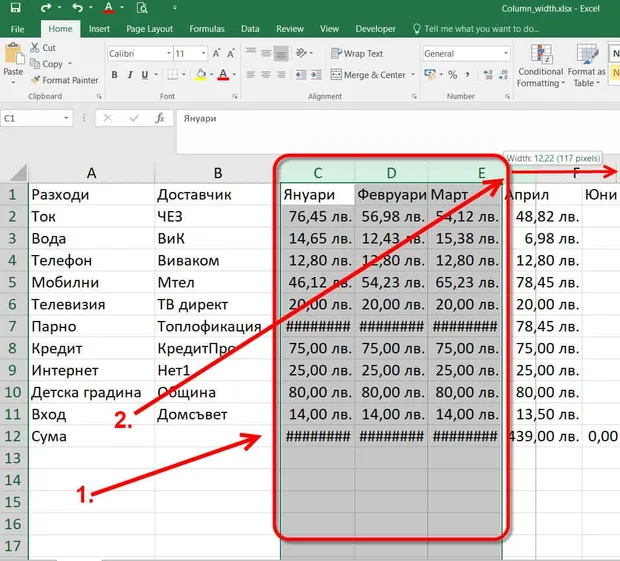Toggle Bold formatting
This screenshot has height=561, width=620.
pyautogui.click(x=114, y=74)
